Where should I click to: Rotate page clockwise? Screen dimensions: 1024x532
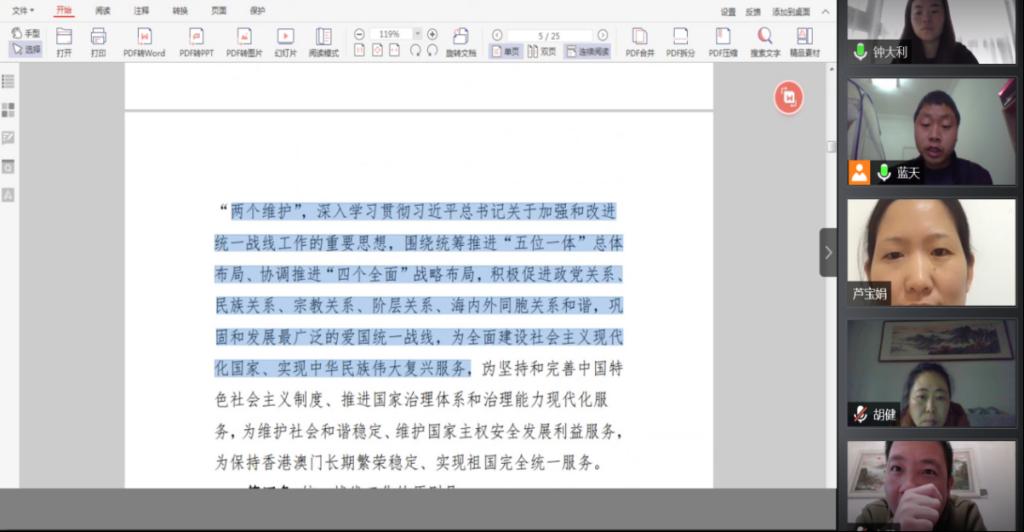click(432, 50)
